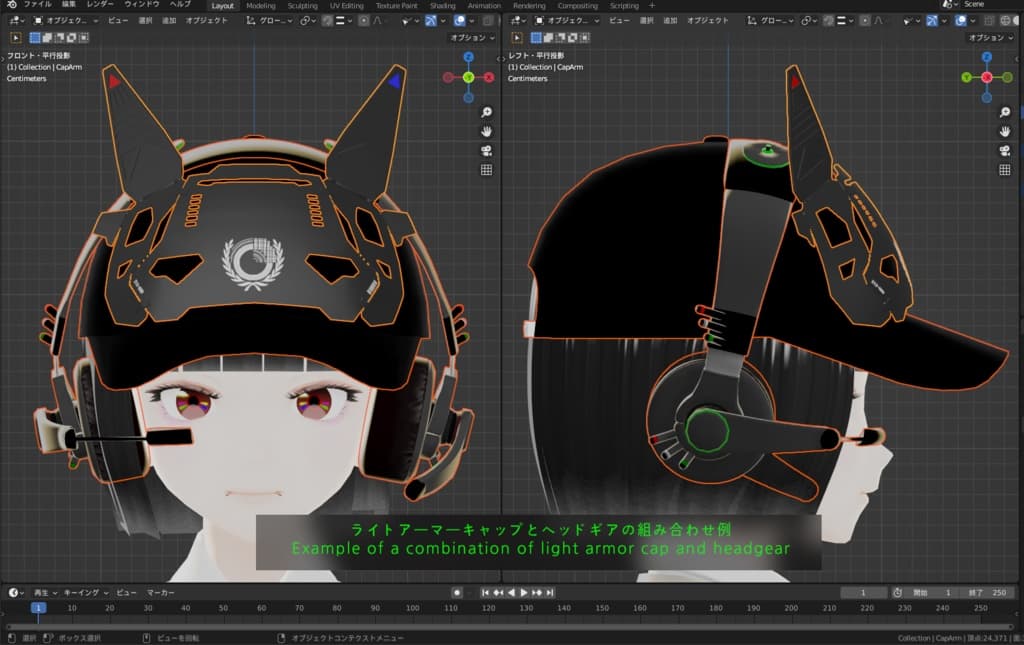Switch left viewport to orthographic grid icon
This screenshot has width=1024, height=645.
pyautogui.click(x=486, y=170)
